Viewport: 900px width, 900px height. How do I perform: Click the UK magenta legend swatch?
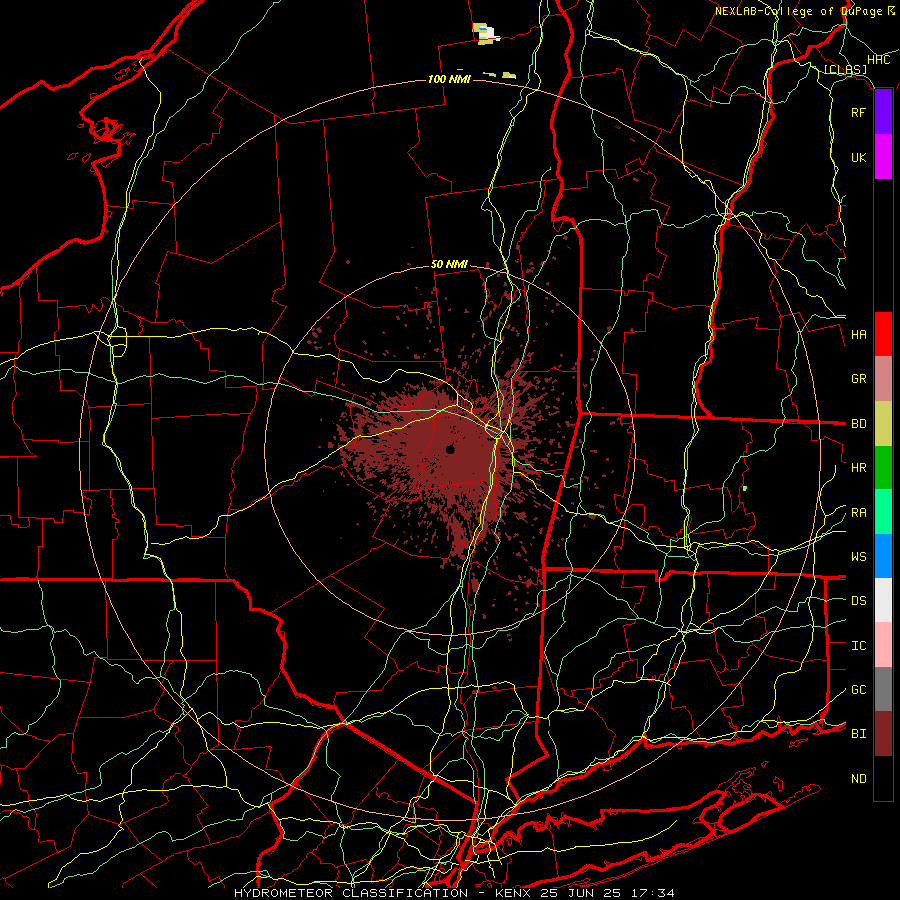pos(883,157)
